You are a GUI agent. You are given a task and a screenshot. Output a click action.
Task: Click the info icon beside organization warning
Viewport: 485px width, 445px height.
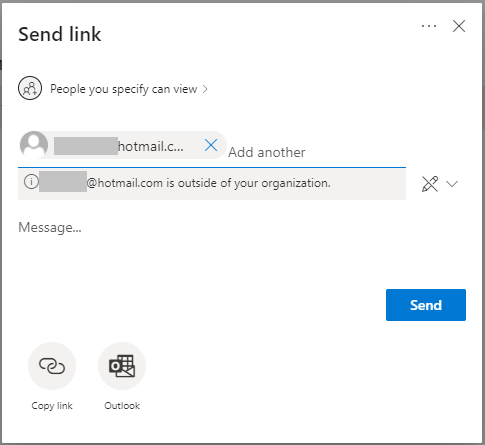(31, 182)
